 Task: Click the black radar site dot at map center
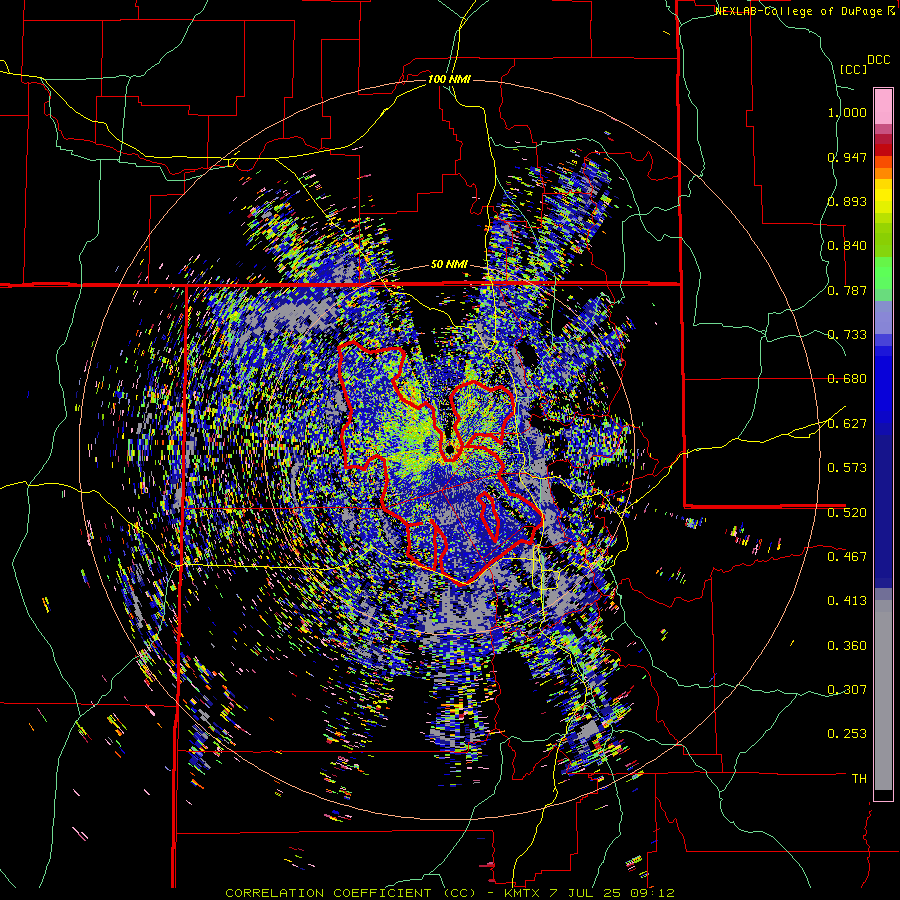tap(450, 448)
